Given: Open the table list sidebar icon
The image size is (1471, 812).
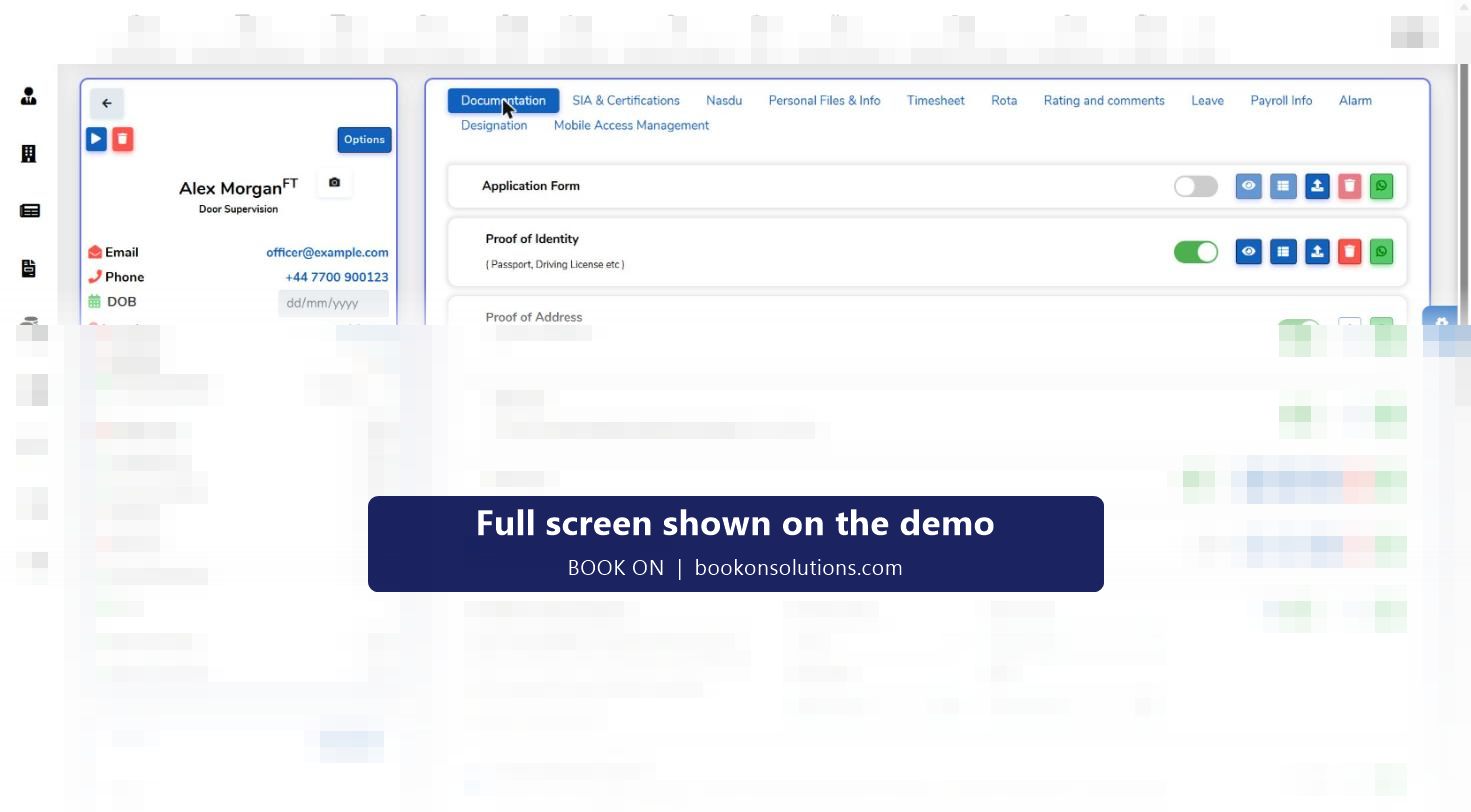Looking at the screenshot, I should point(29,211).
